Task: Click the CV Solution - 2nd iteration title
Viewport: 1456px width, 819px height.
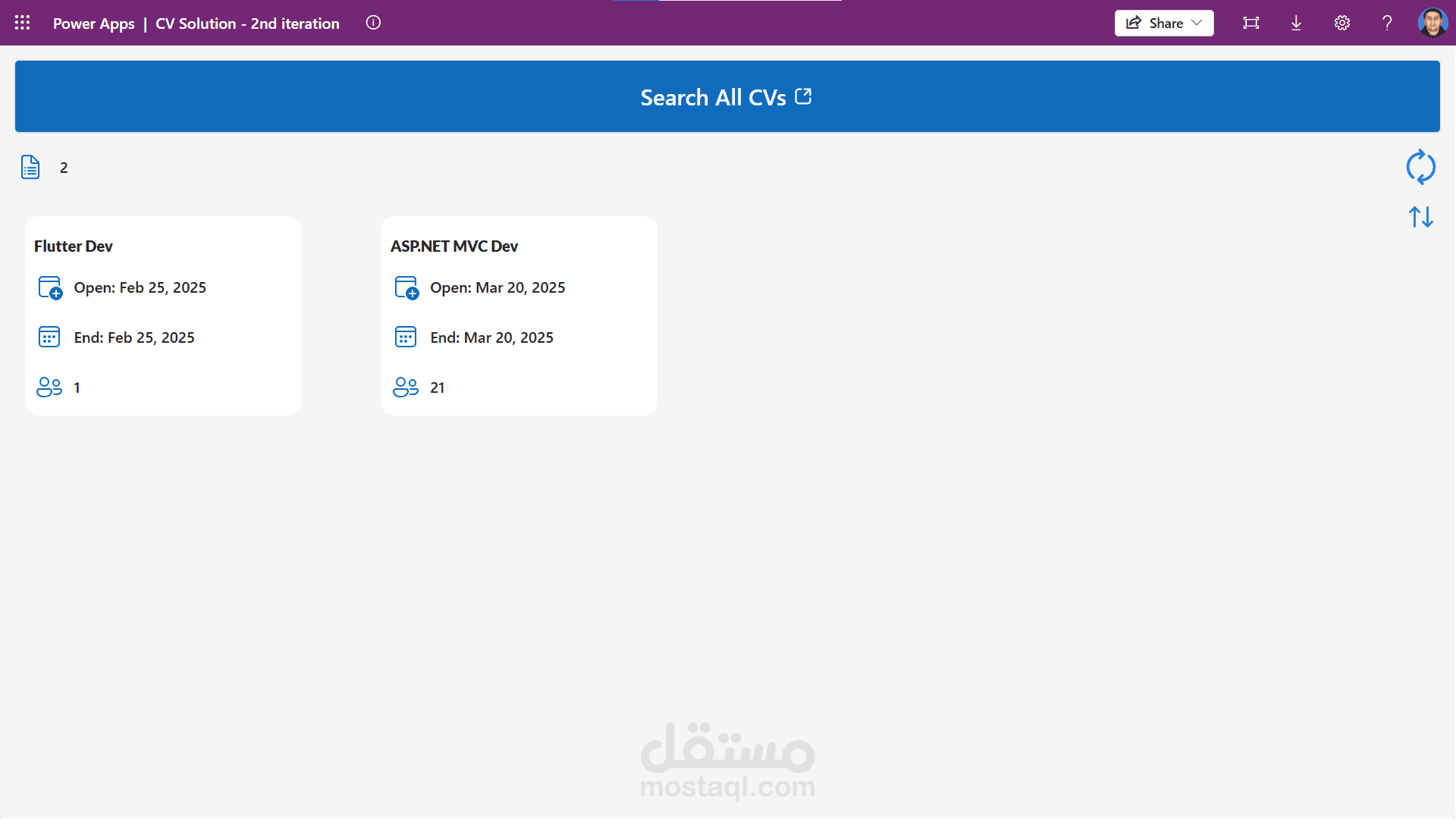Action: [x=247, y=24]
